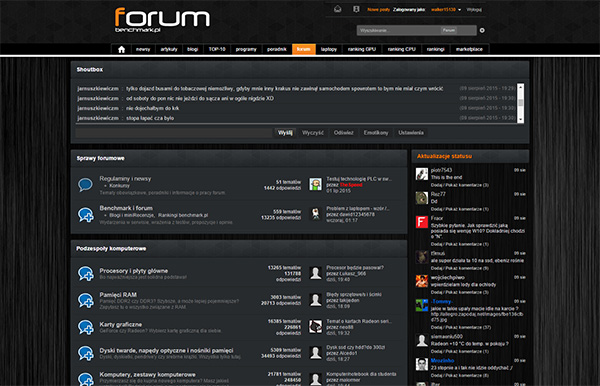600x386 pixels.
Task: Open avatar of neo88 in Karty graficzne row
Action: tap(315, 327)
